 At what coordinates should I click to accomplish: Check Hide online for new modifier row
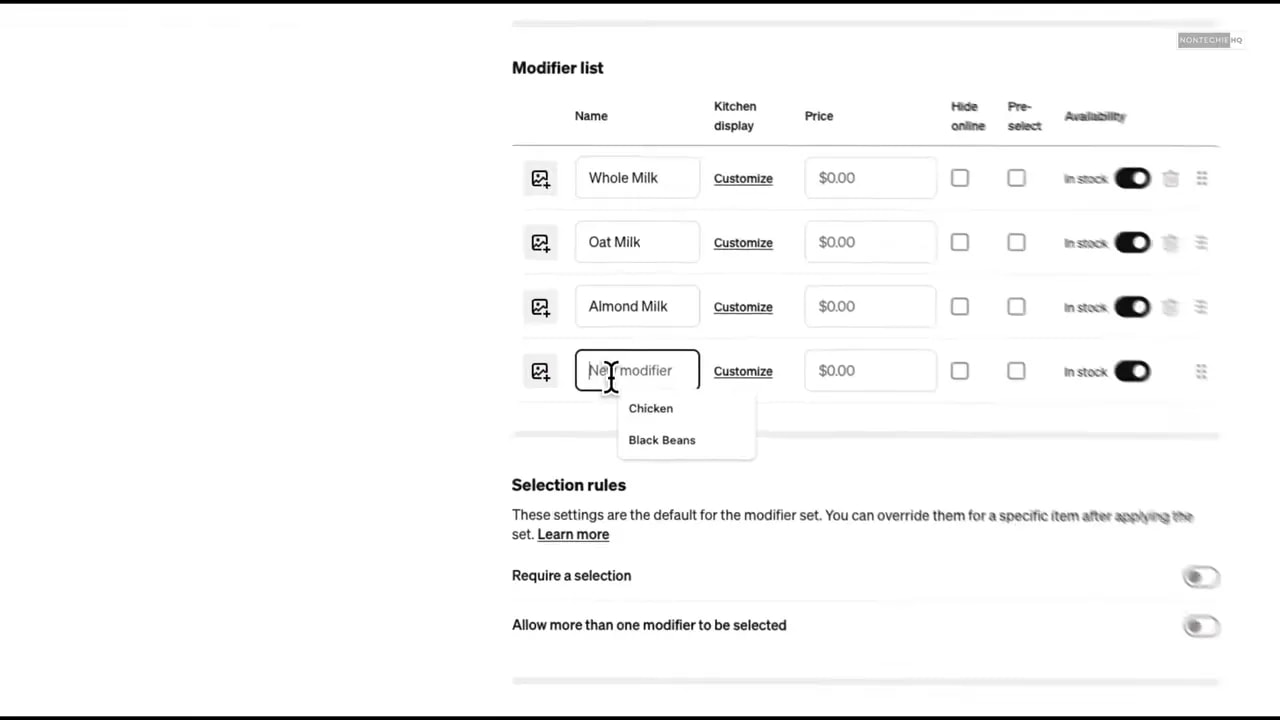tap(960, 371)
